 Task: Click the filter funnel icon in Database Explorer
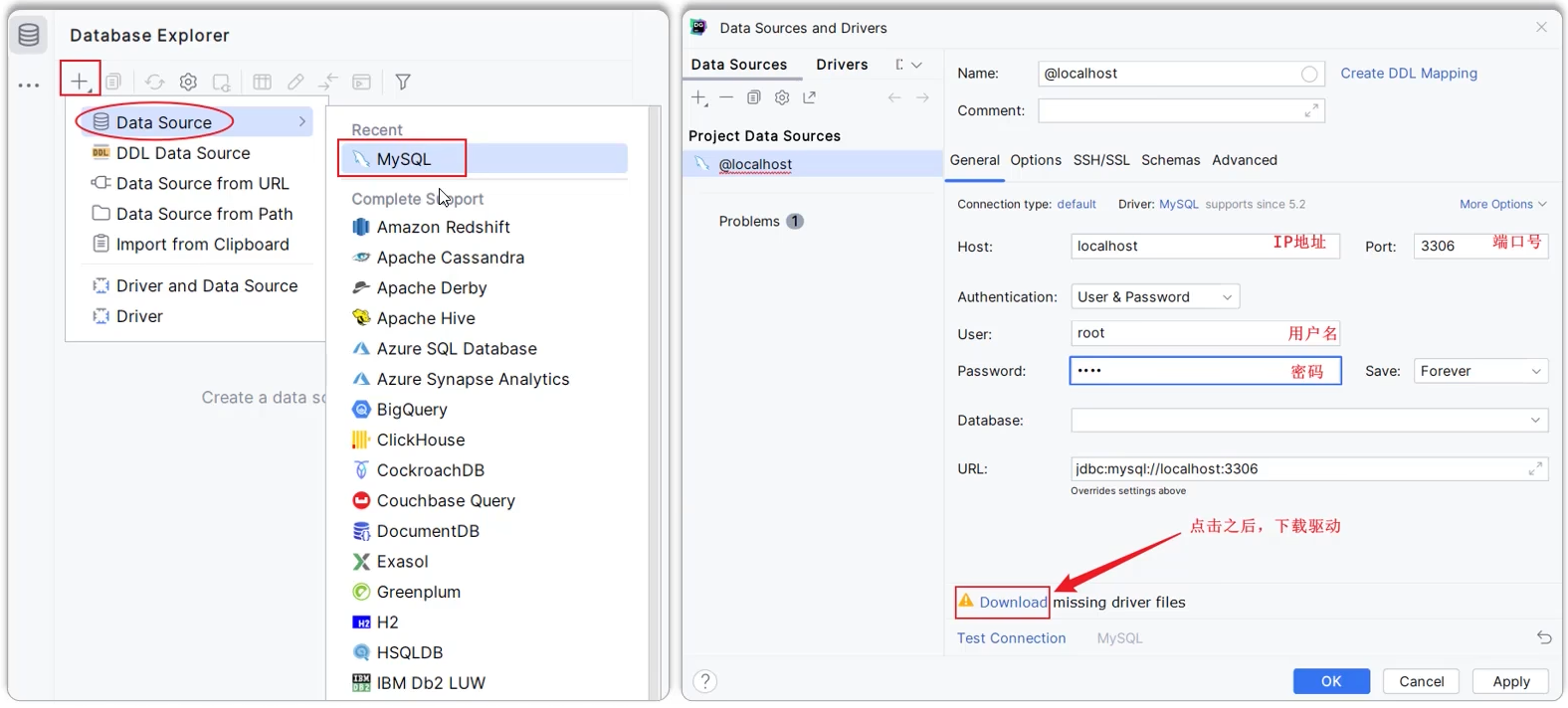(x=403, y=82)
